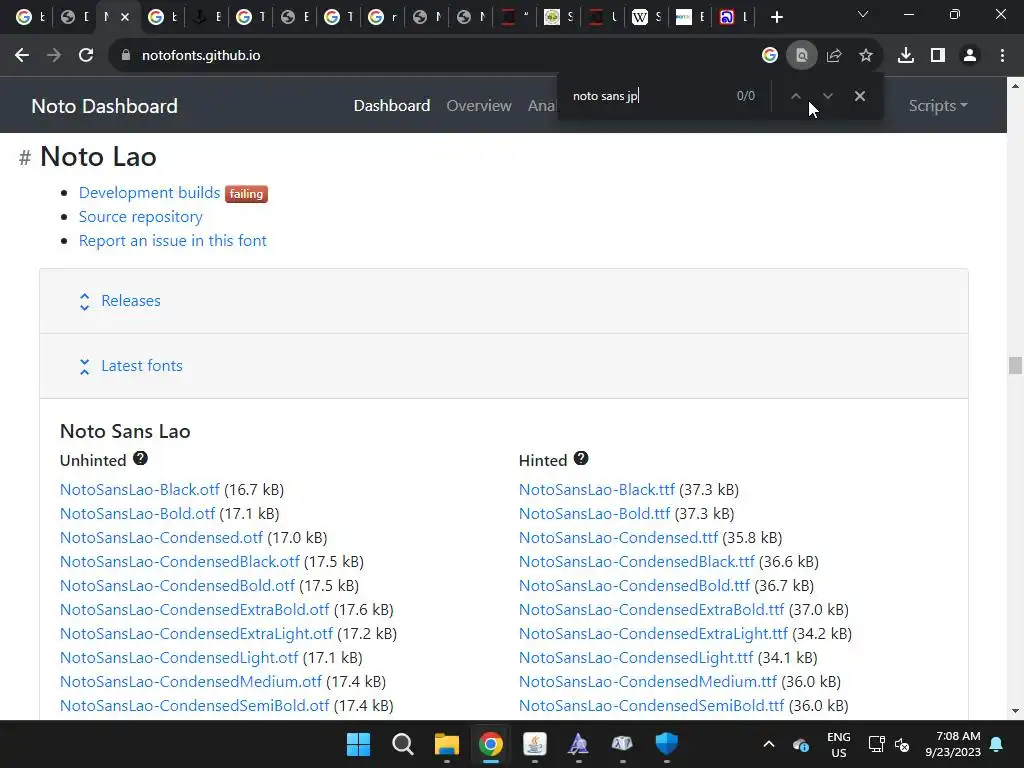
Task: Click the Unhinted help question icon
Action: [x=140, y=458]
